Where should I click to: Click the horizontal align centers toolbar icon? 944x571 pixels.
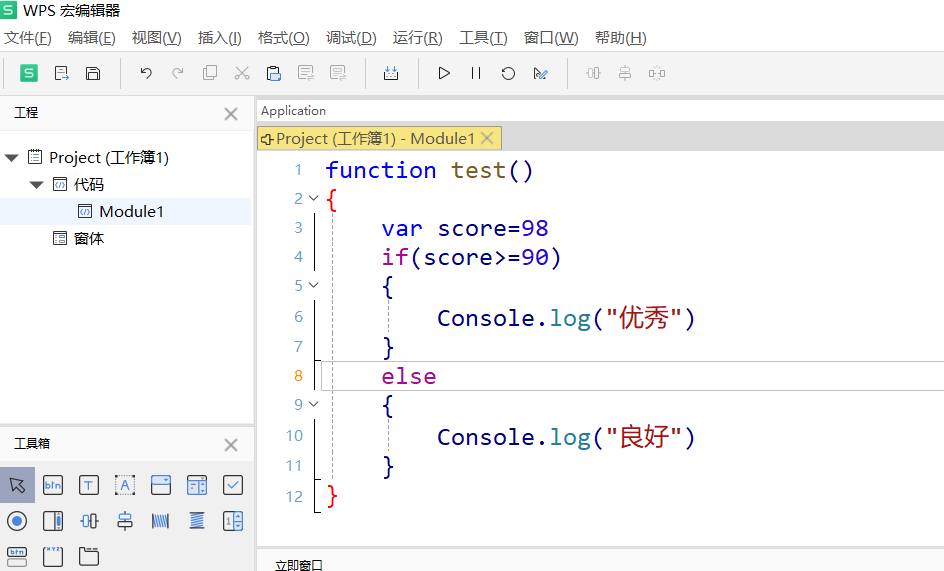(x=593, y=73)
